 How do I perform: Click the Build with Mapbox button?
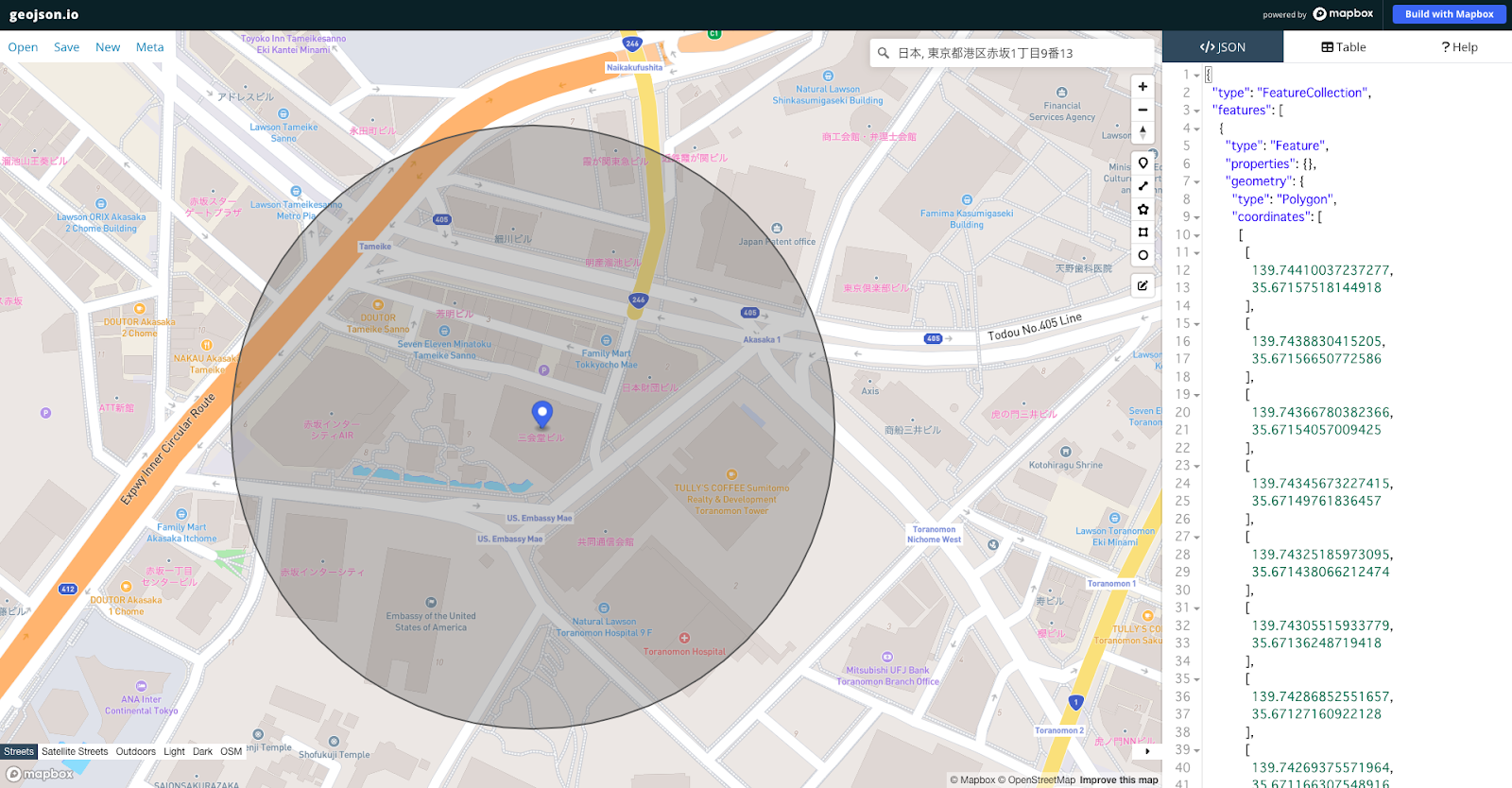pos(1449,14)
